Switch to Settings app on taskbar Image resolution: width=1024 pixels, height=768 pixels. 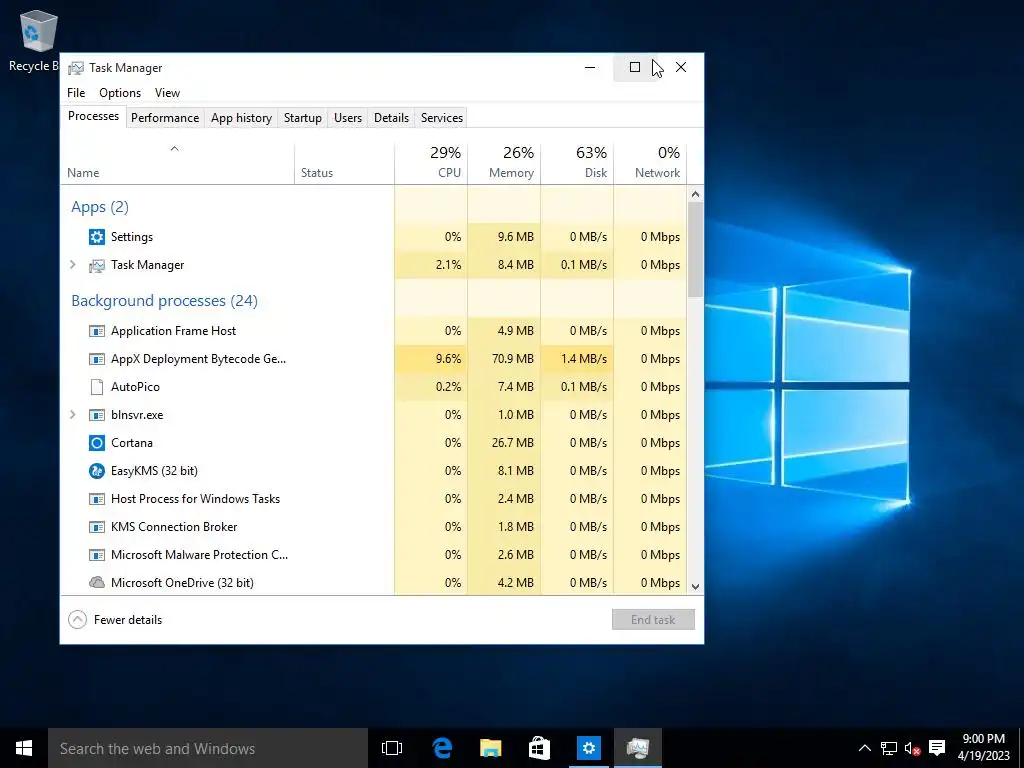[588, 748]
